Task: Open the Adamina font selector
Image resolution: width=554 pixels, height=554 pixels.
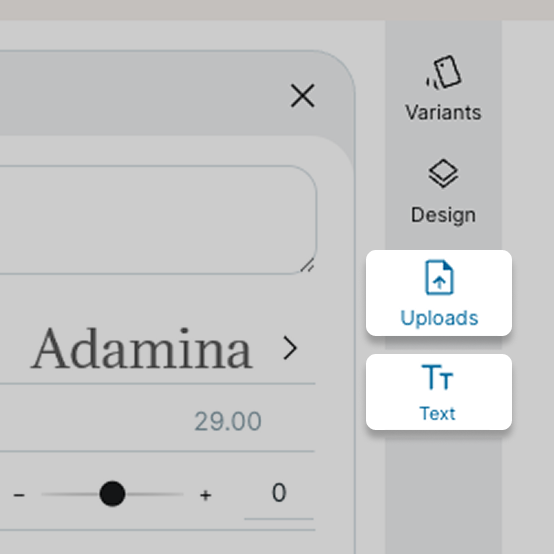Action: coord(158,348)
